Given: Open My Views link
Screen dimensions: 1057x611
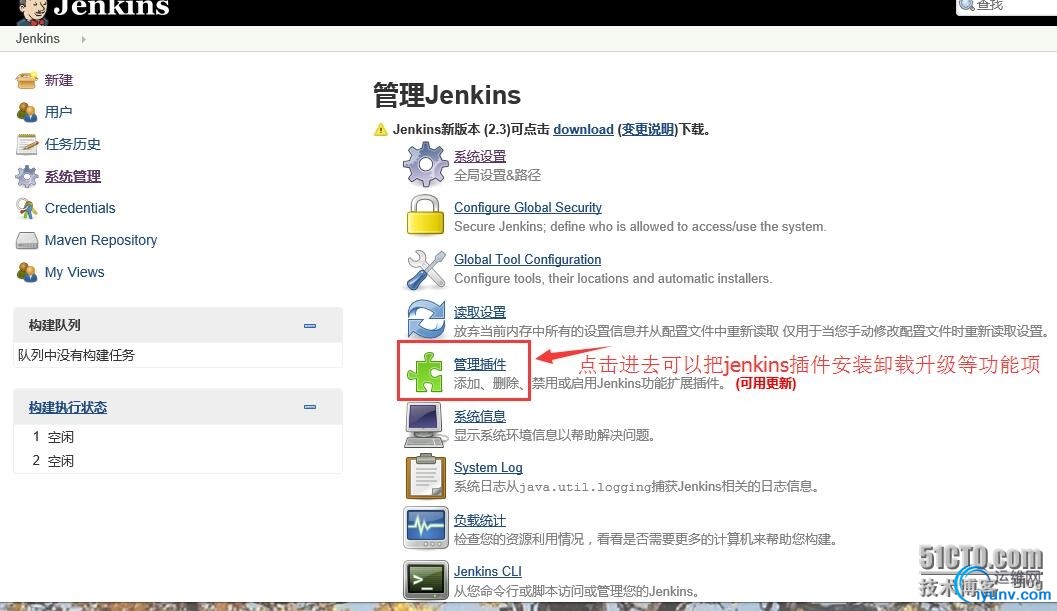Looking at the screenshot, I should (75, 272).
